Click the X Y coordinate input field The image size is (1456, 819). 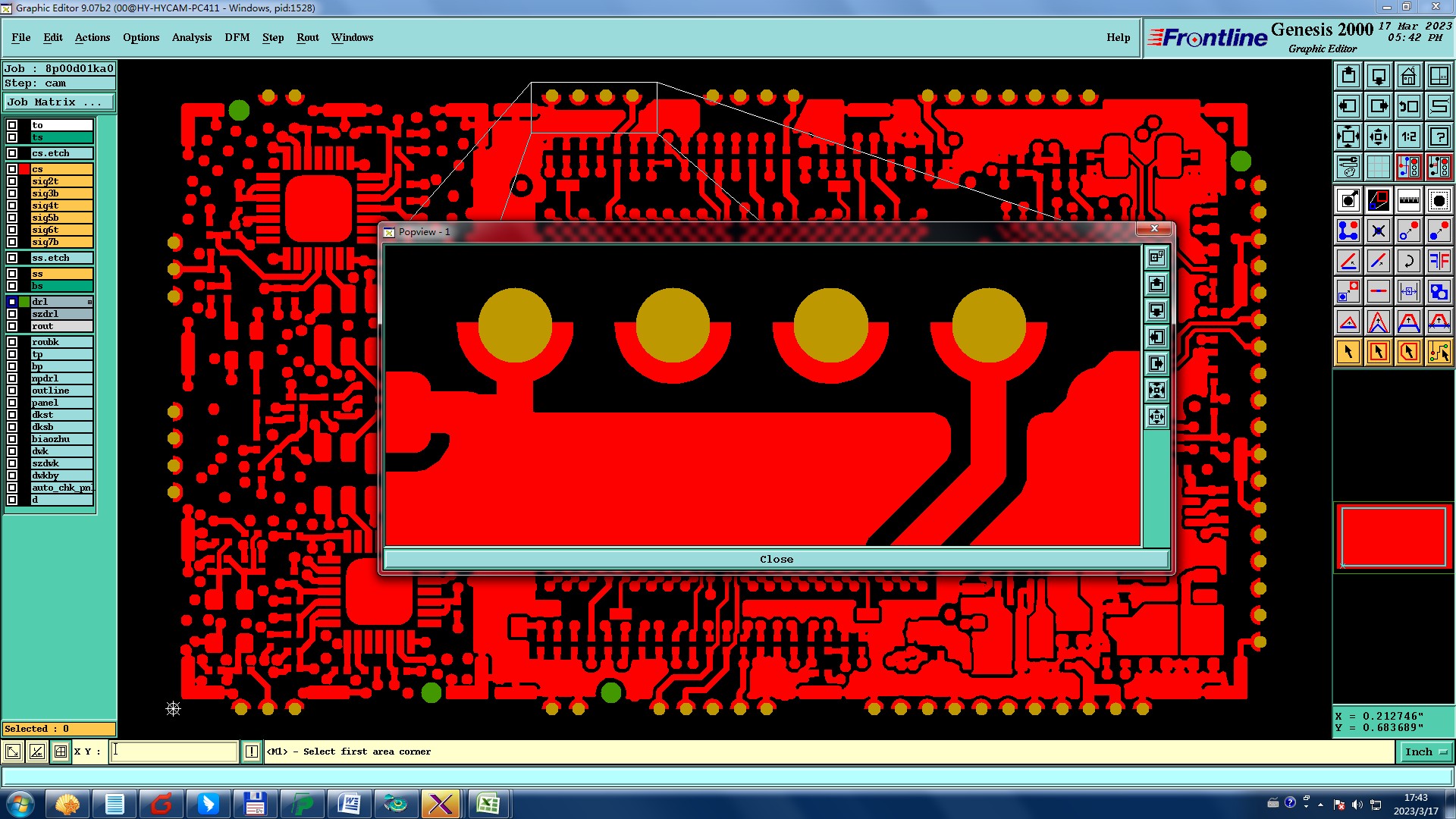coord(174,752)
